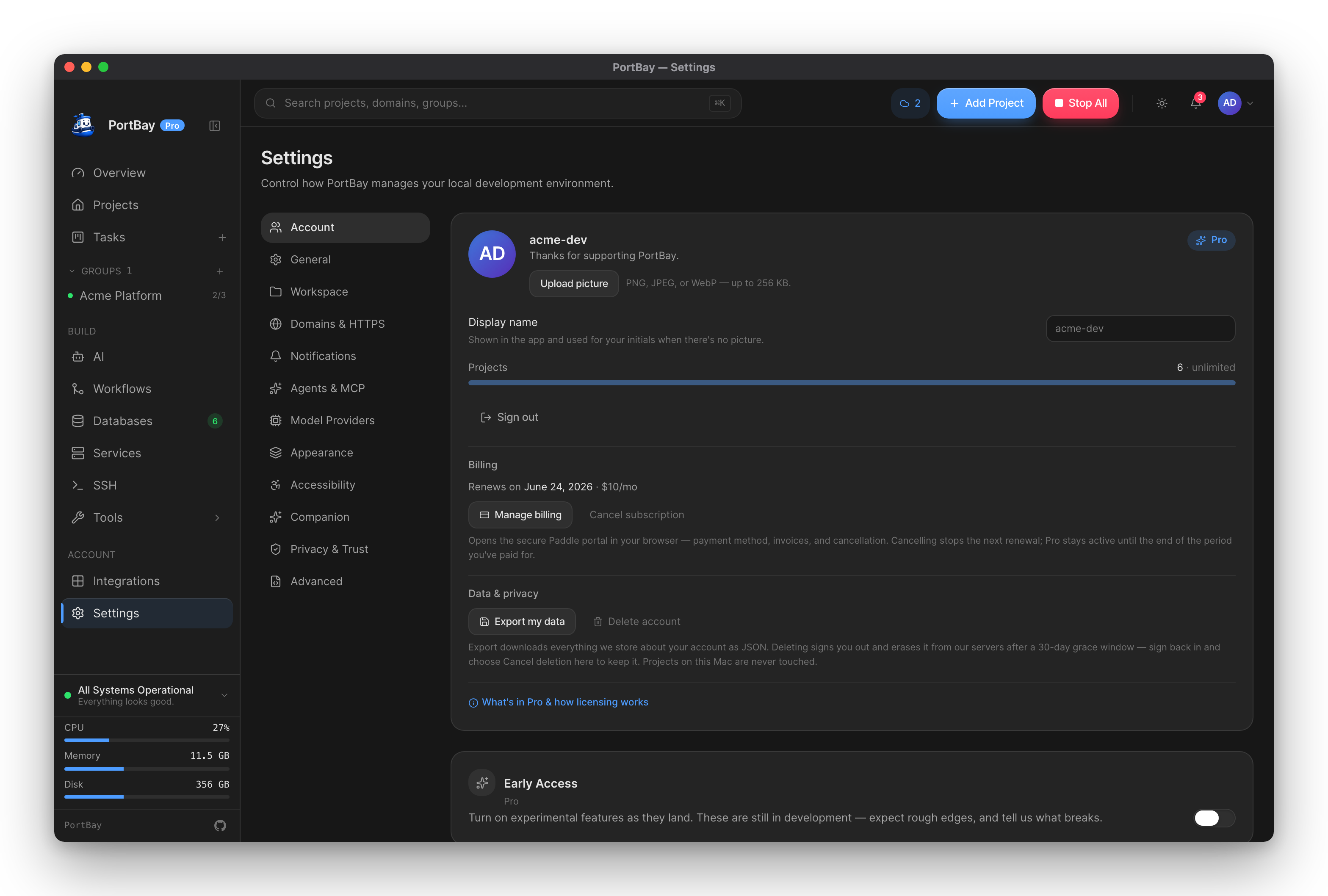Open Workflows in the sidebar
This screenshot has height=896, width=1328.
[x=147, y=389]
